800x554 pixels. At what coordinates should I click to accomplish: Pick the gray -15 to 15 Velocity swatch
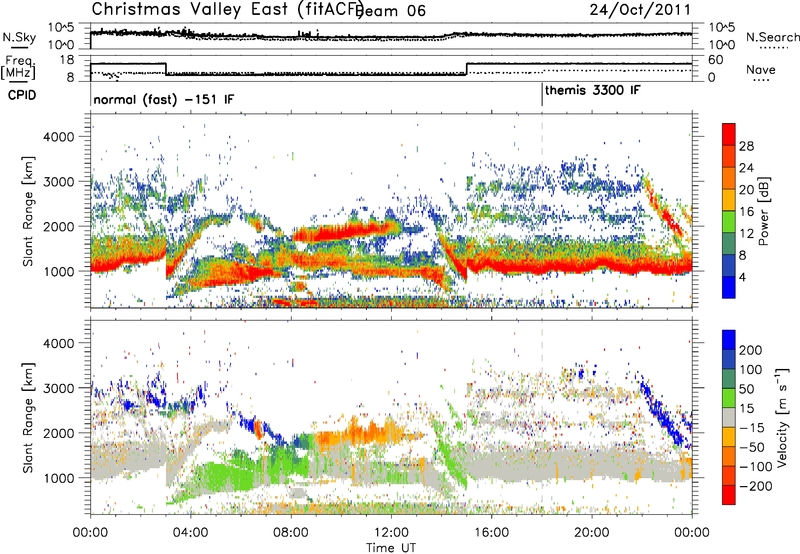(729, 417)
